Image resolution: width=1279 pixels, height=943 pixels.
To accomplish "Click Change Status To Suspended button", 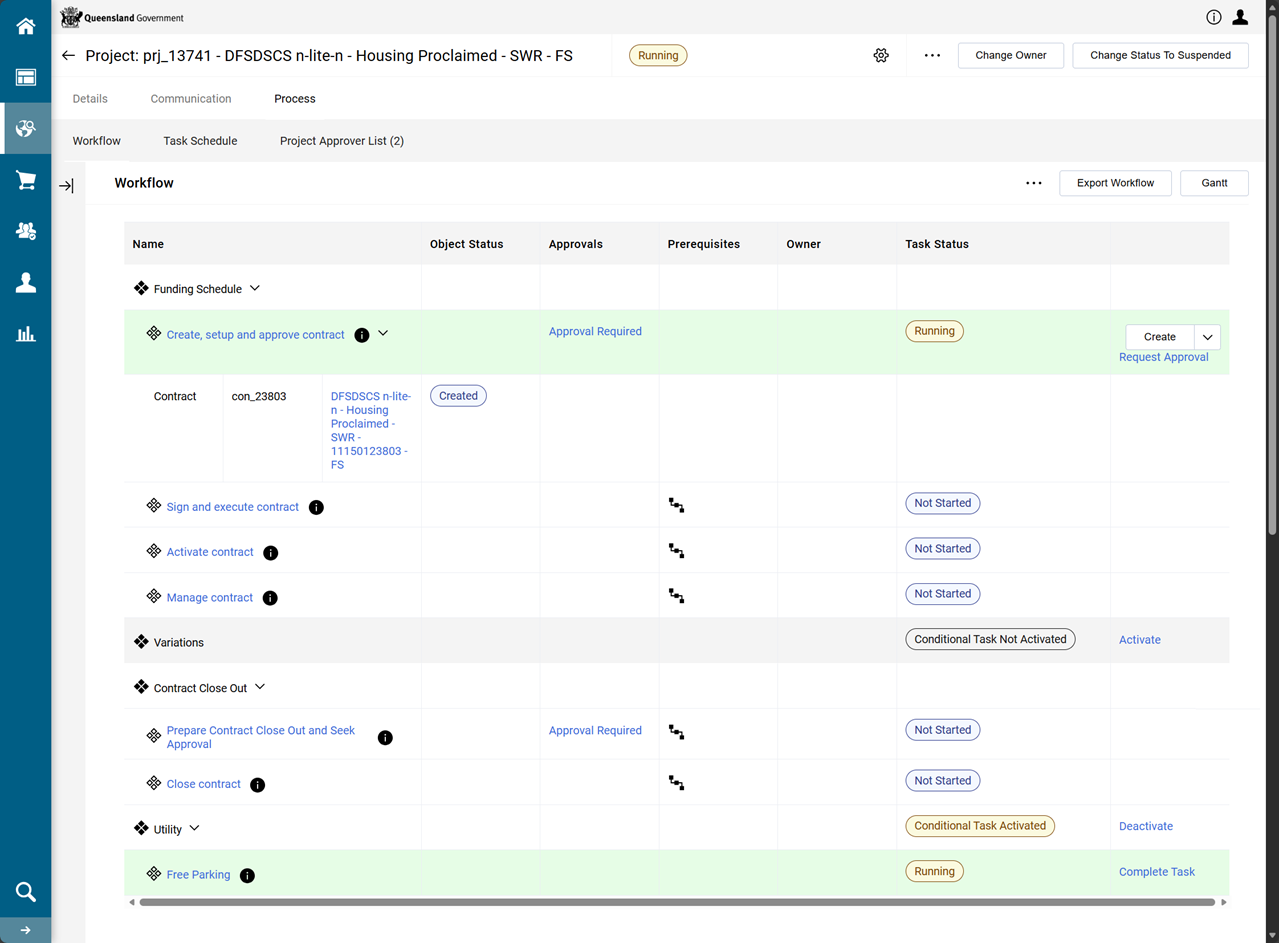I will [1160, 56].
